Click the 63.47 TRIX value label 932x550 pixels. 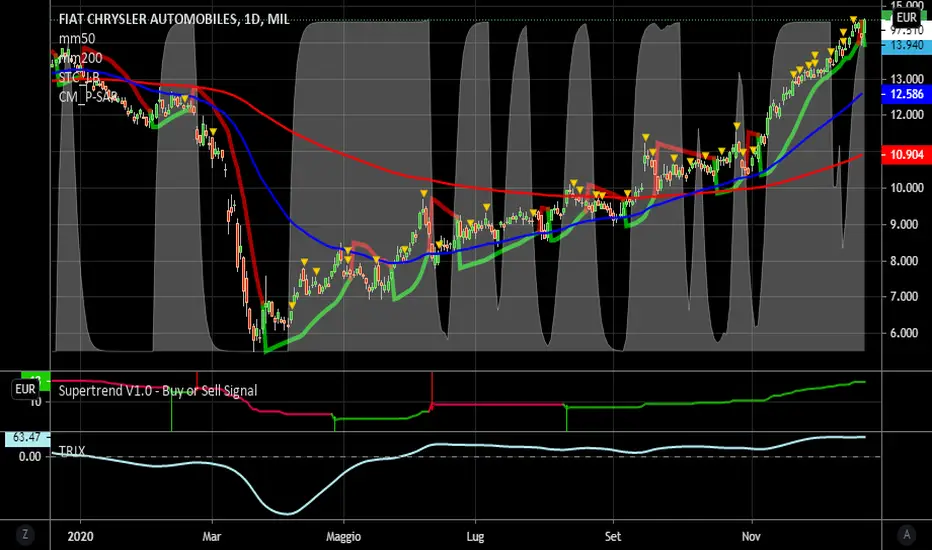[27, 438]
